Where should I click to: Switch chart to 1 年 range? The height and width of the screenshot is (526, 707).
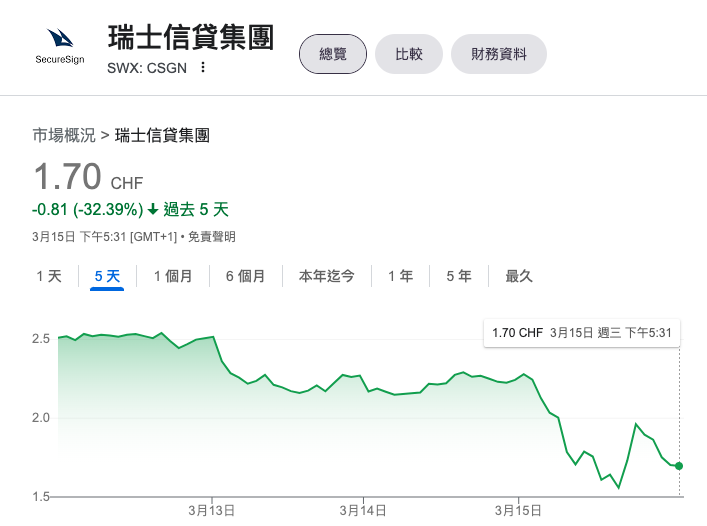pyautogui.click(x=400, y=276)
